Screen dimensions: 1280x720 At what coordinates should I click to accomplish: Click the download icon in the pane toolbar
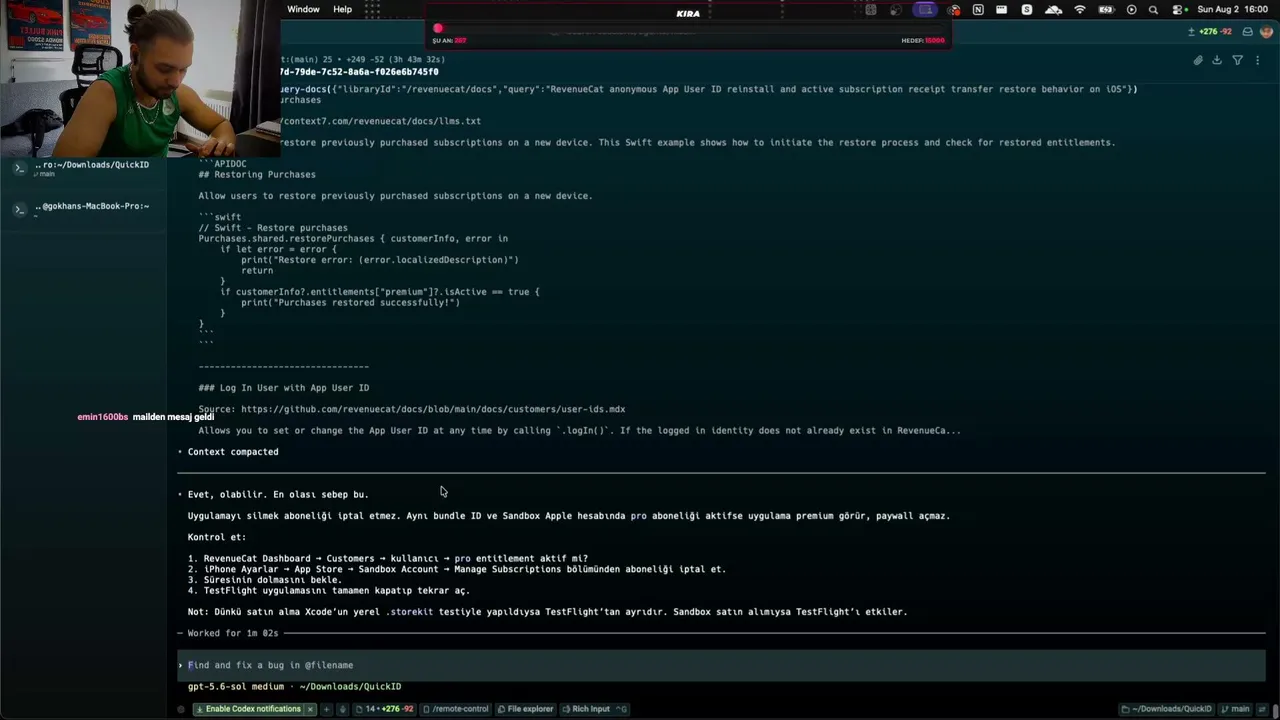pos(1217,60)
